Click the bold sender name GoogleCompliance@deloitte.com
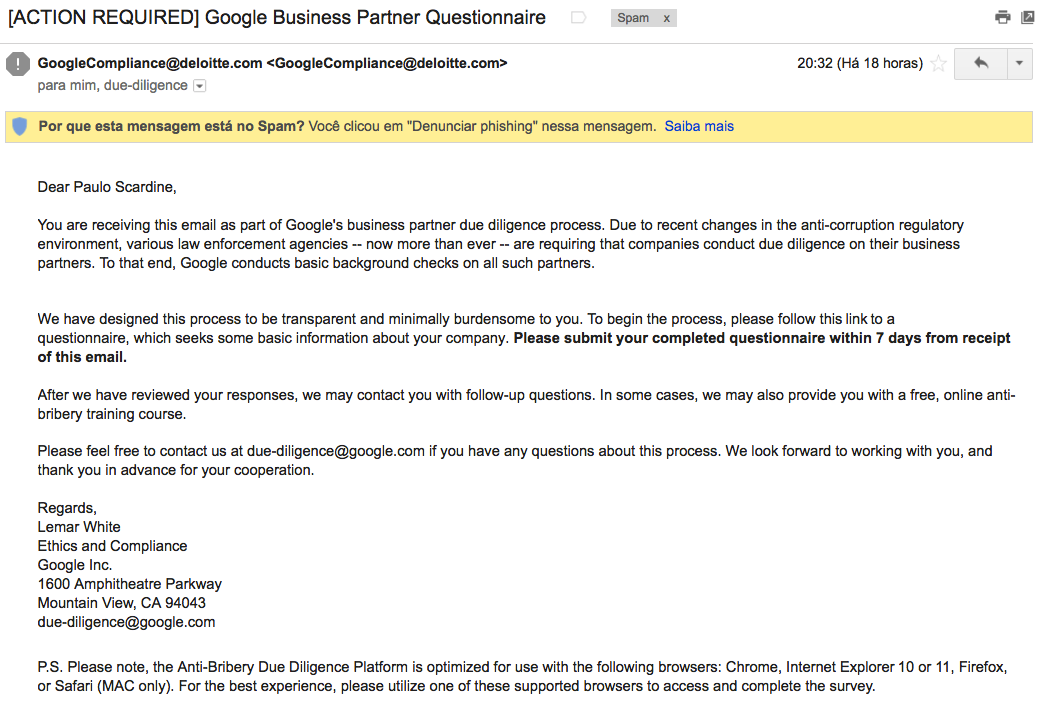 point(150,63)
